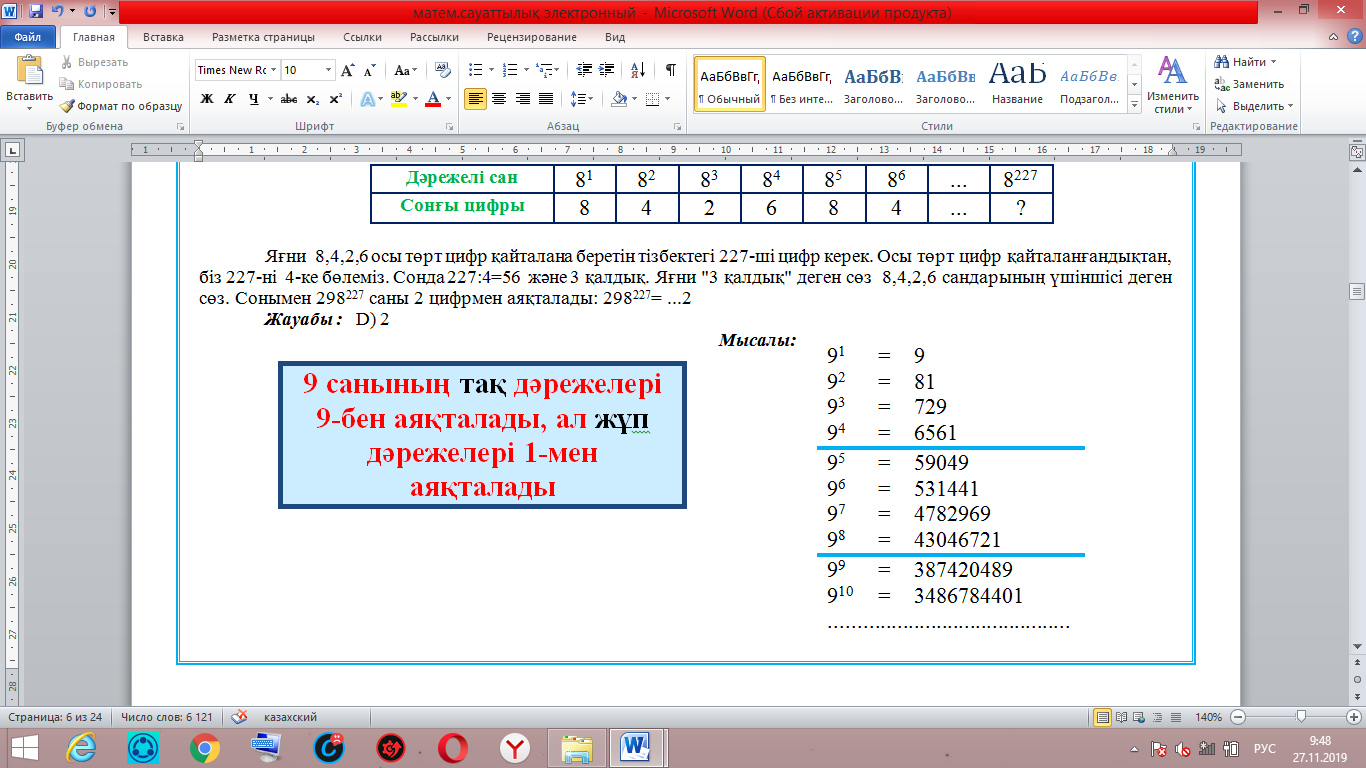
Task: Open the Times New Roman font name dropdown
Action: [x=272, y=70]
